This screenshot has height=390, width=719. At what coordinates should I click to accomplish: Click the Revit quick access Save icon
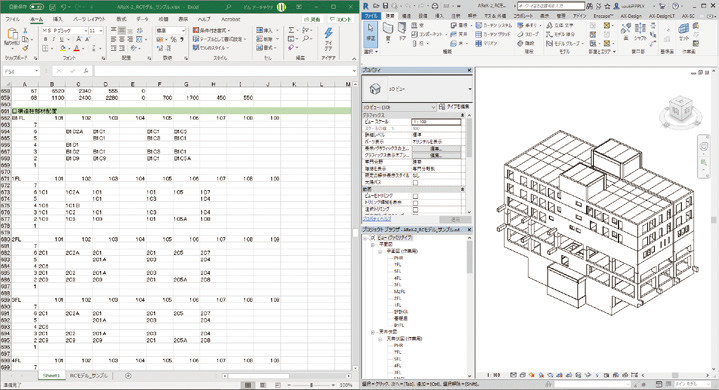pyautogui.click(x=386, y=6)
